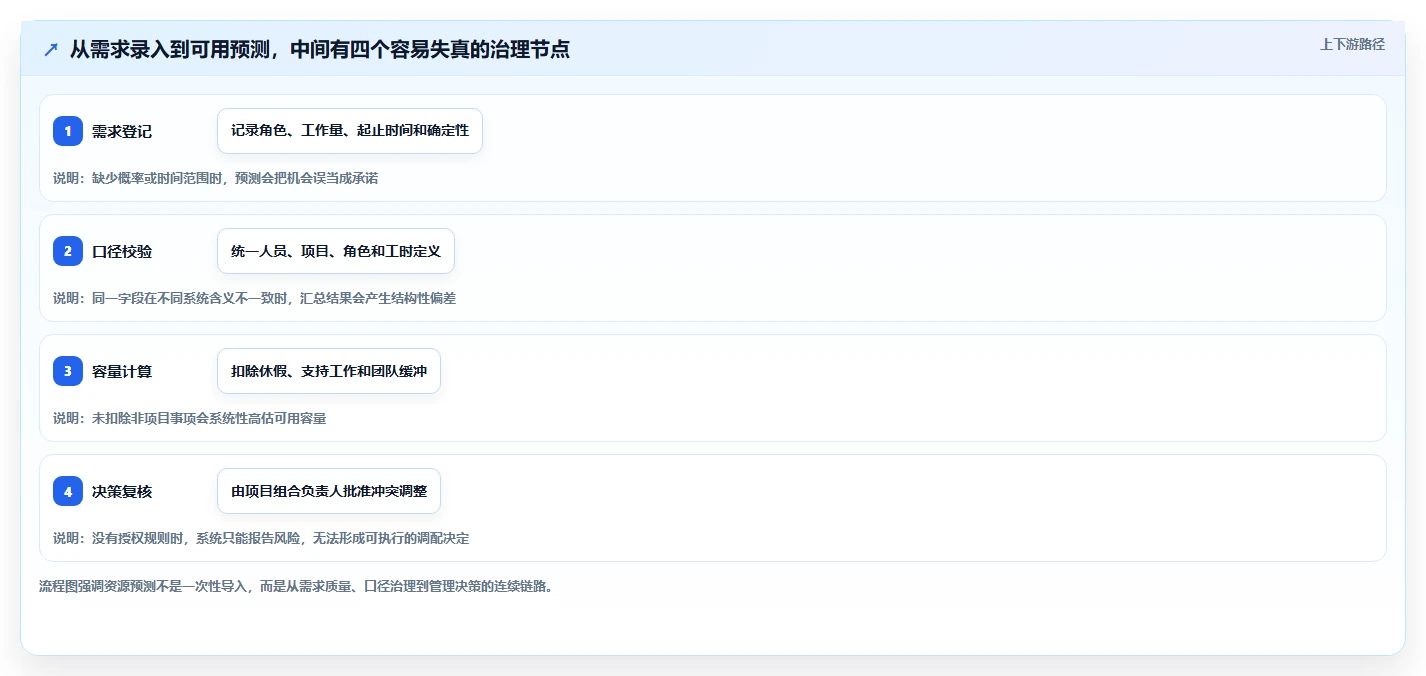The width and height of the screenshot is (1426, 676).
Task: Click the 扣除休假、支持工作和团队缓冲 chip
Action: [x=329, y=371]
